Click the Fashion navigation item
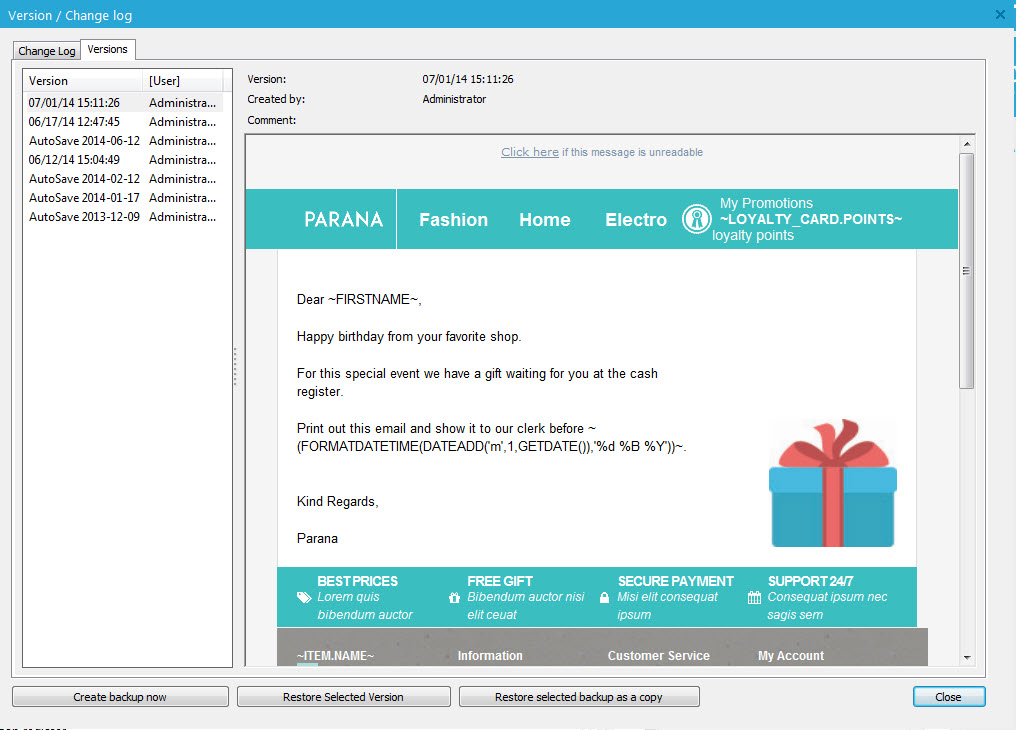The height and width of the screenshot is (730, 1016). [453, 220]
